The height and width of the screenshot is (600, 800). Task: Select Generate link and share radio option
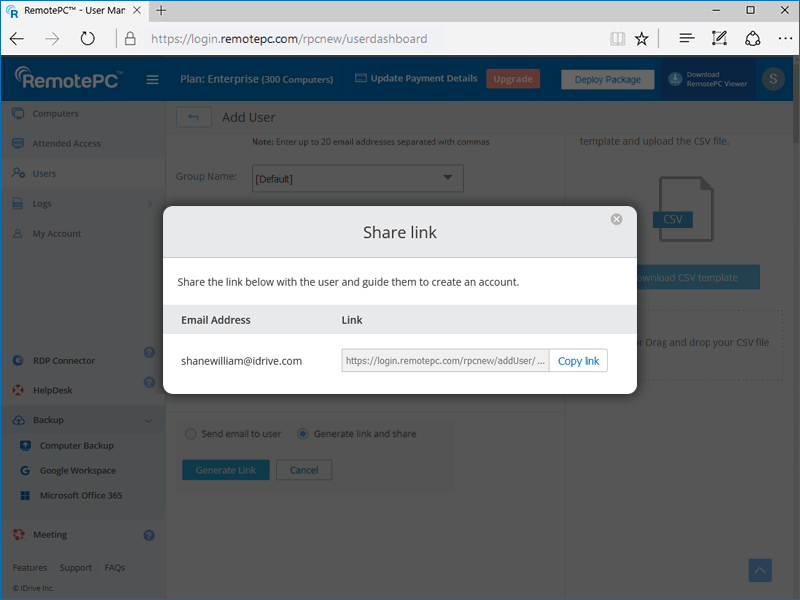tap(303, 434)
